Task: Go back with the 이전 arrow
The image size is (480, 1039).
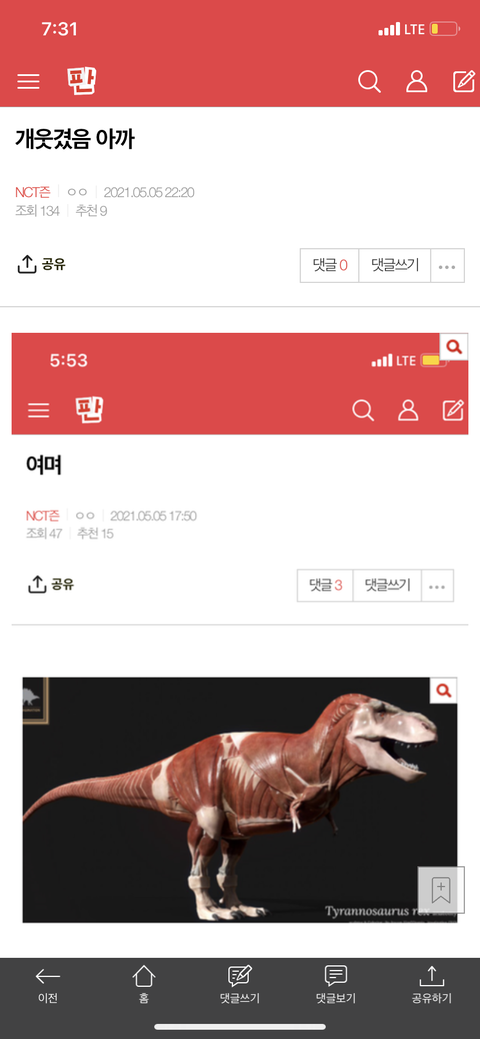Action: point(48,985)
